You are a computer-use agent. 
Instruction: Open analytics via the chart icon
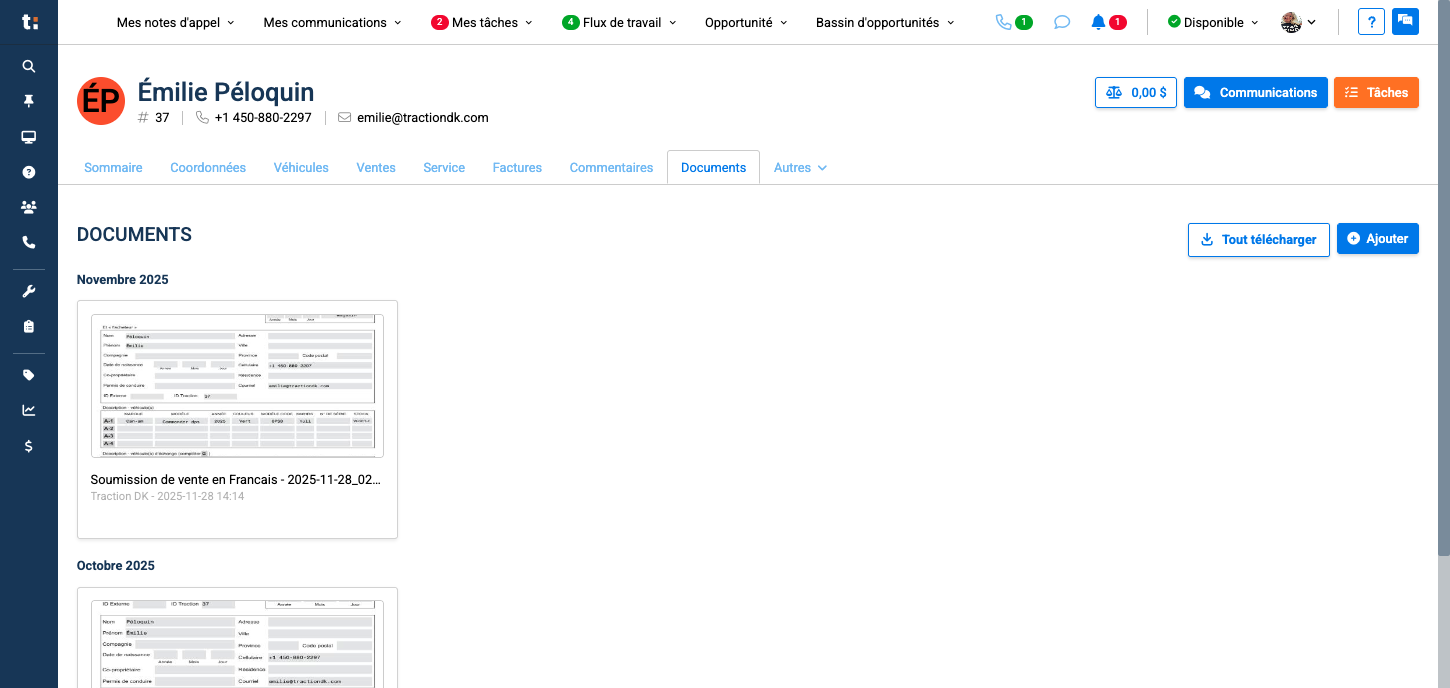coord(28,409)
